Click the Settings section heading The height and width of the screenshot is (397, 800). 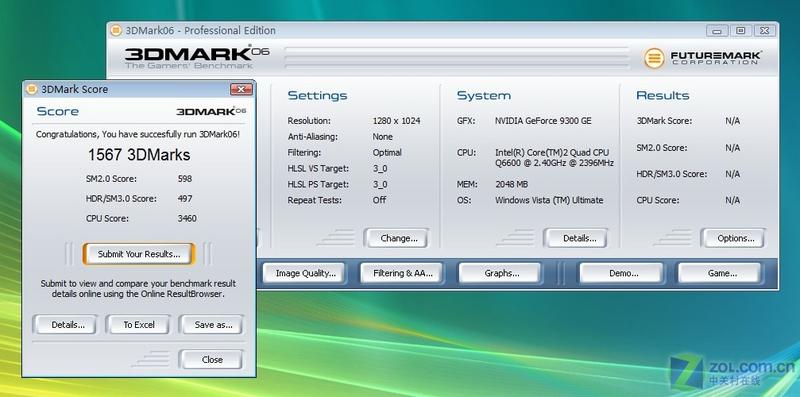317,95
